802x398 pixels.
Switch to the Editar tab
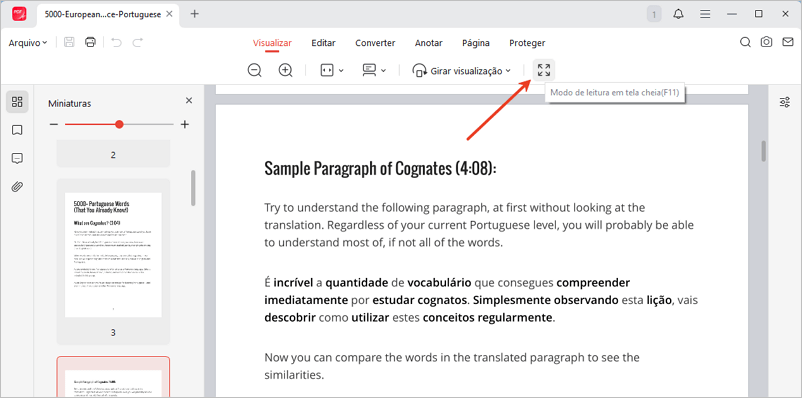(x=323, y=43)
